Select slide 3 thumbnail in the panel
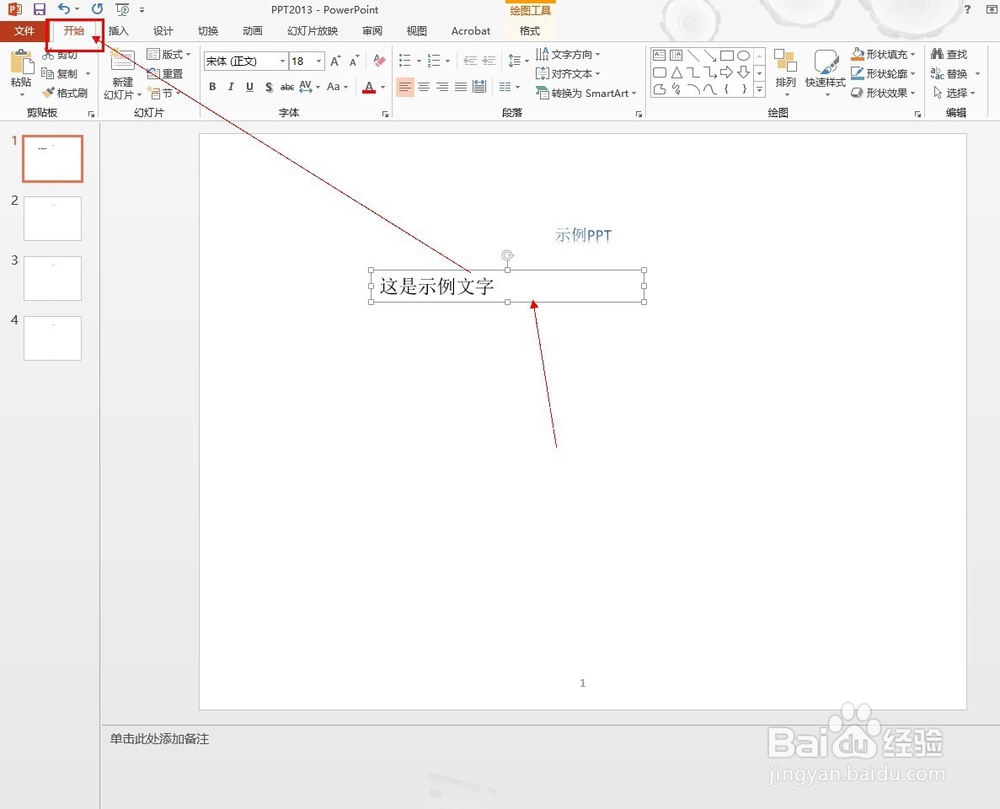 click(x=52, y=278)
